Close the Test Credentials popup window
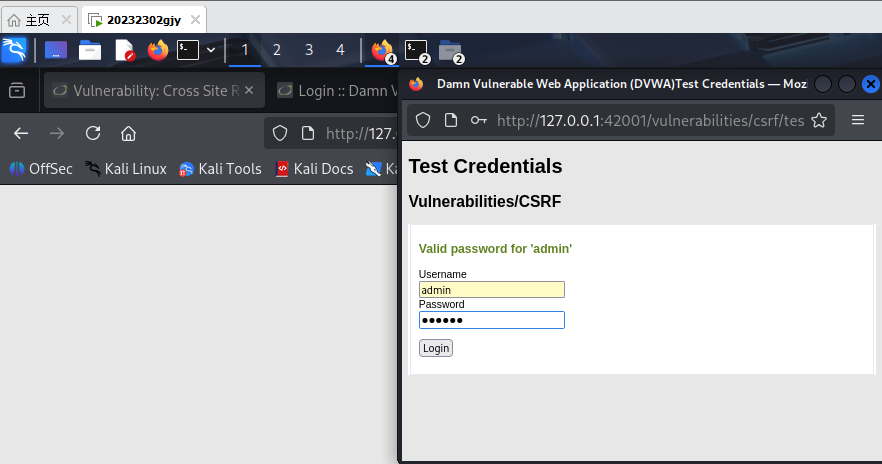This screenshot has width=882, height=464. (x=871, y=84)
